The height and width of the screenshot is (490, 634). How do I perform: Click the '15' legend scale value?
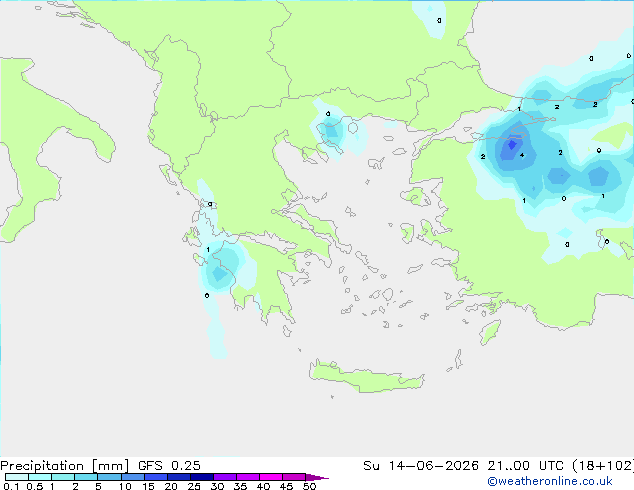148,486
